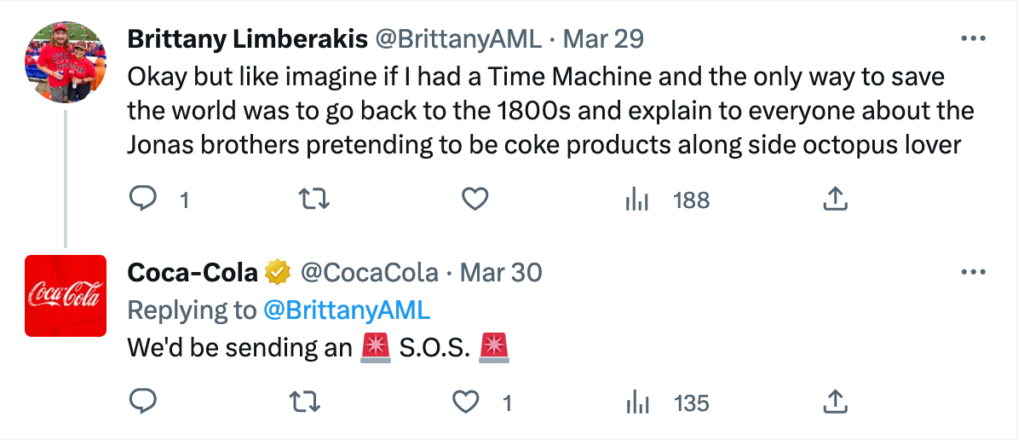
Task: Open more options on Brittany's tweet
Action: 972,39
